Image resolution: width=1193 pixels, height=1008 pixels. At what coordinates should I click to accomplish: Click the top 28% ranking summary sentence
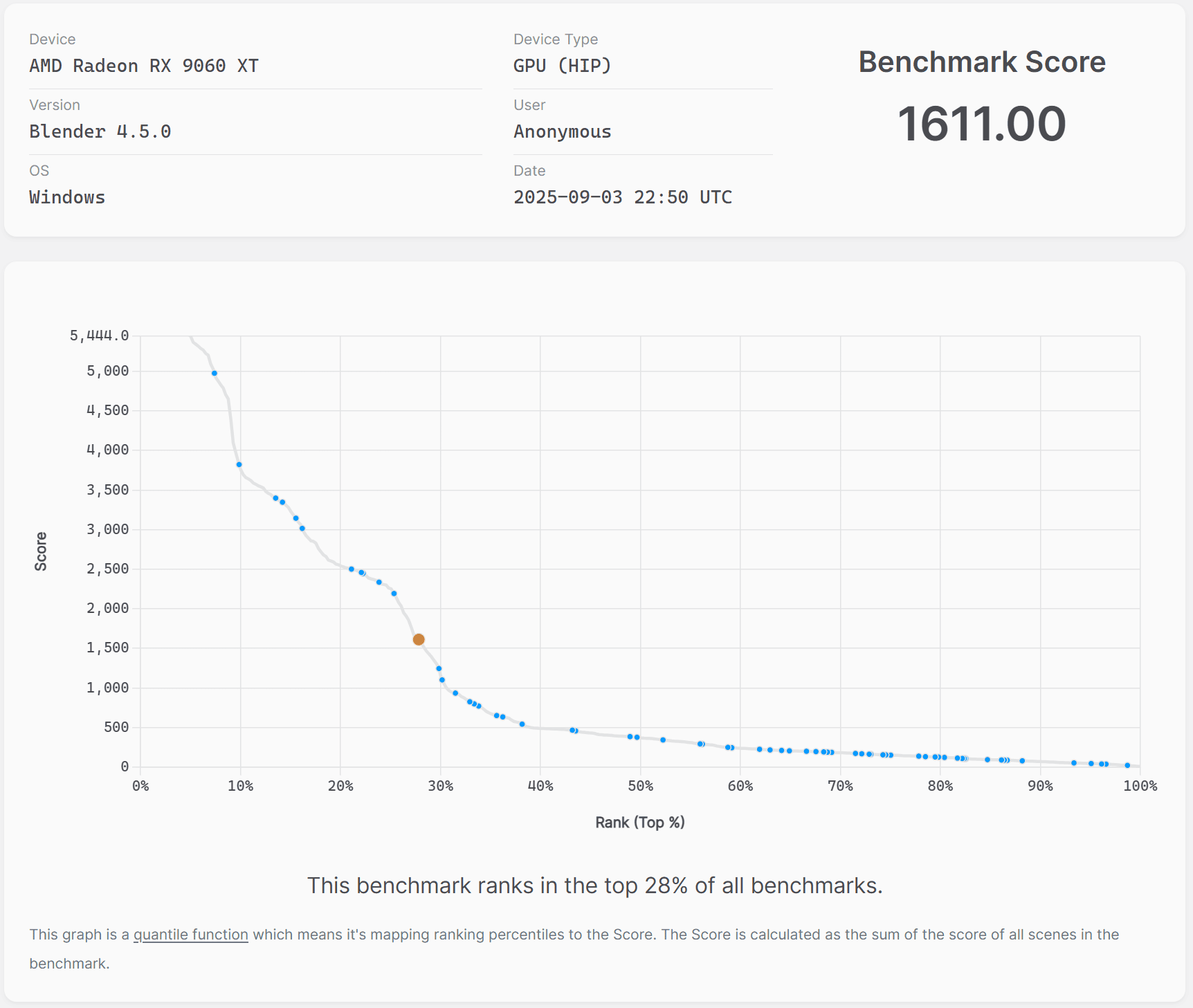[x=594, y=886]
